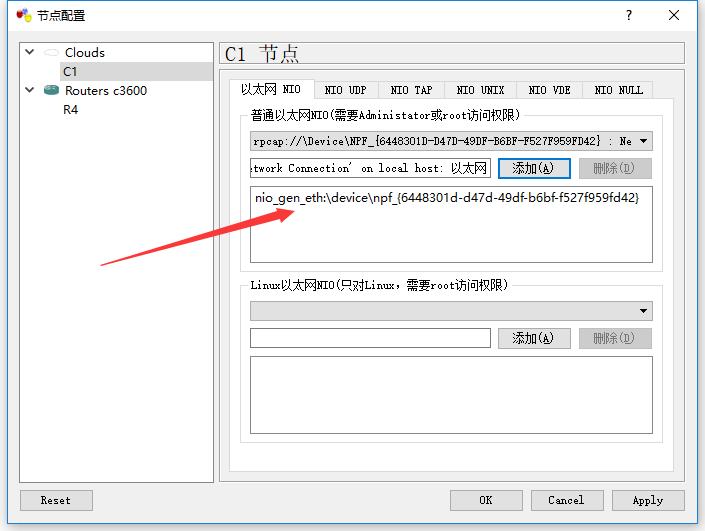Switch to the NIO UDP tab
Viewport: 705px width, 531px height.
[x=345, y=90]
